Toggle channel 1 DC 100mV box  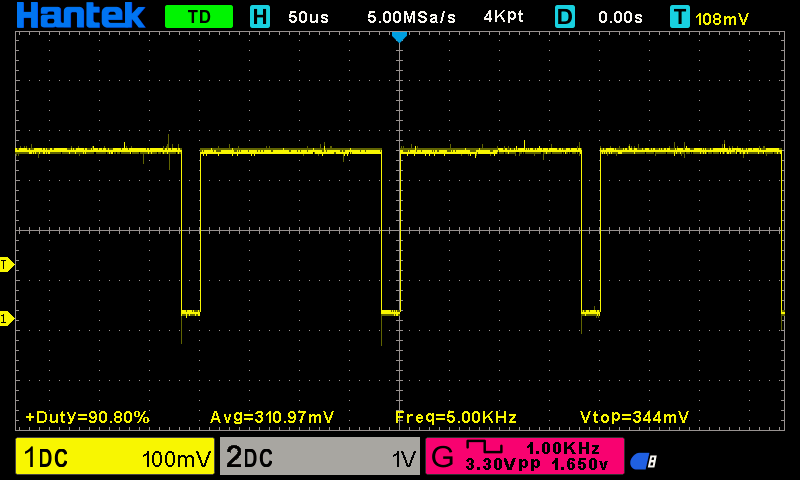tap(115, 458)
